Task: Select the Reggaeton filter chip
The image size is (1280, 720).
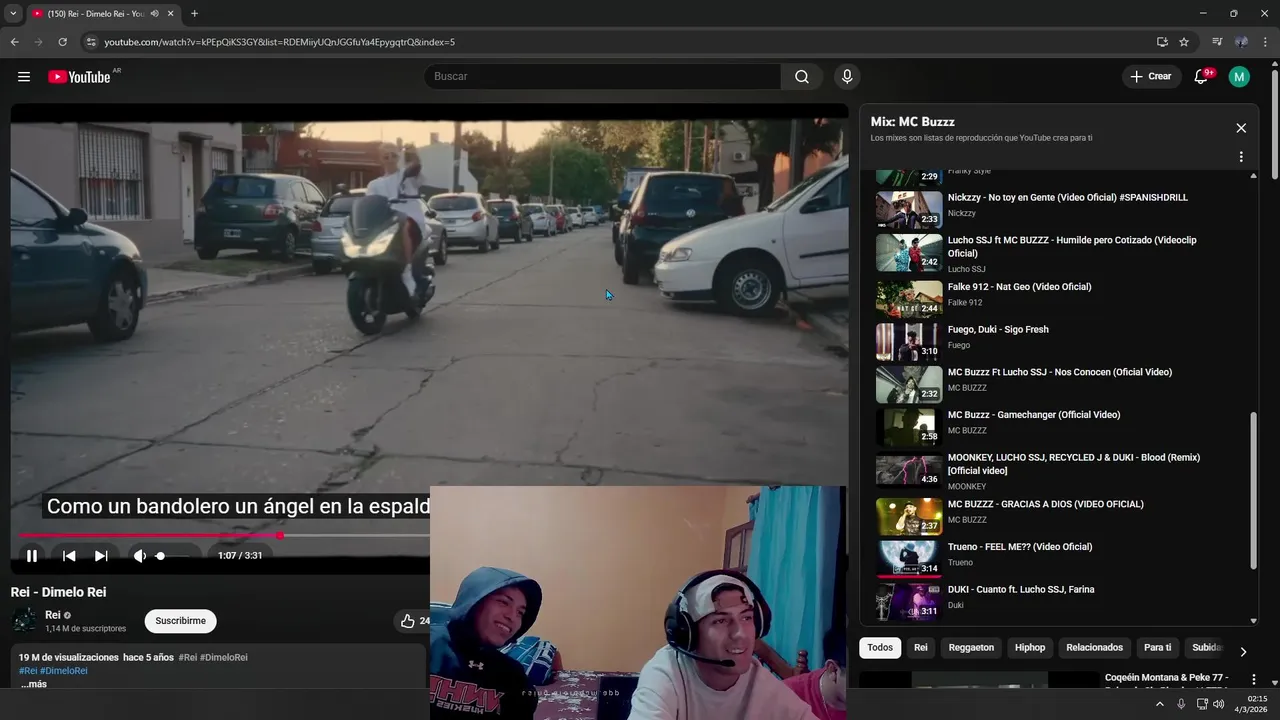Action: click(x=971, y=648)
